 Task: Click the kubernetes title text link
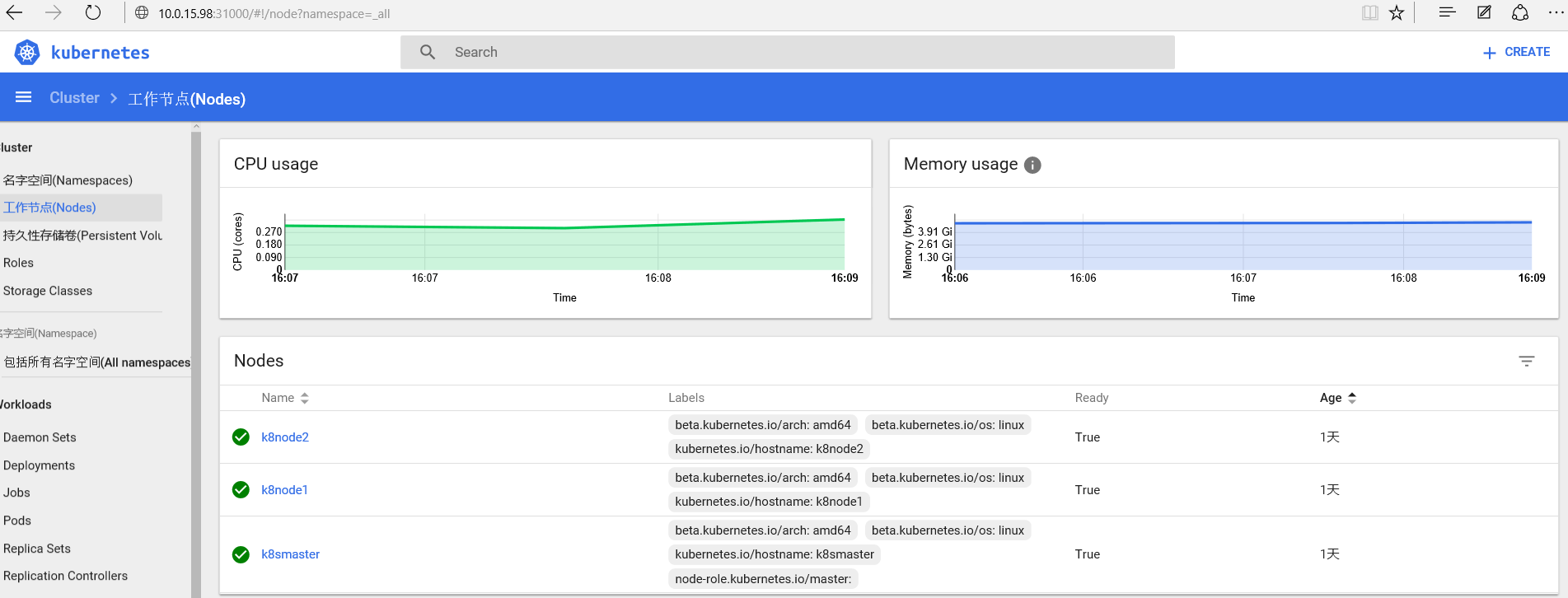coord(101,53)
